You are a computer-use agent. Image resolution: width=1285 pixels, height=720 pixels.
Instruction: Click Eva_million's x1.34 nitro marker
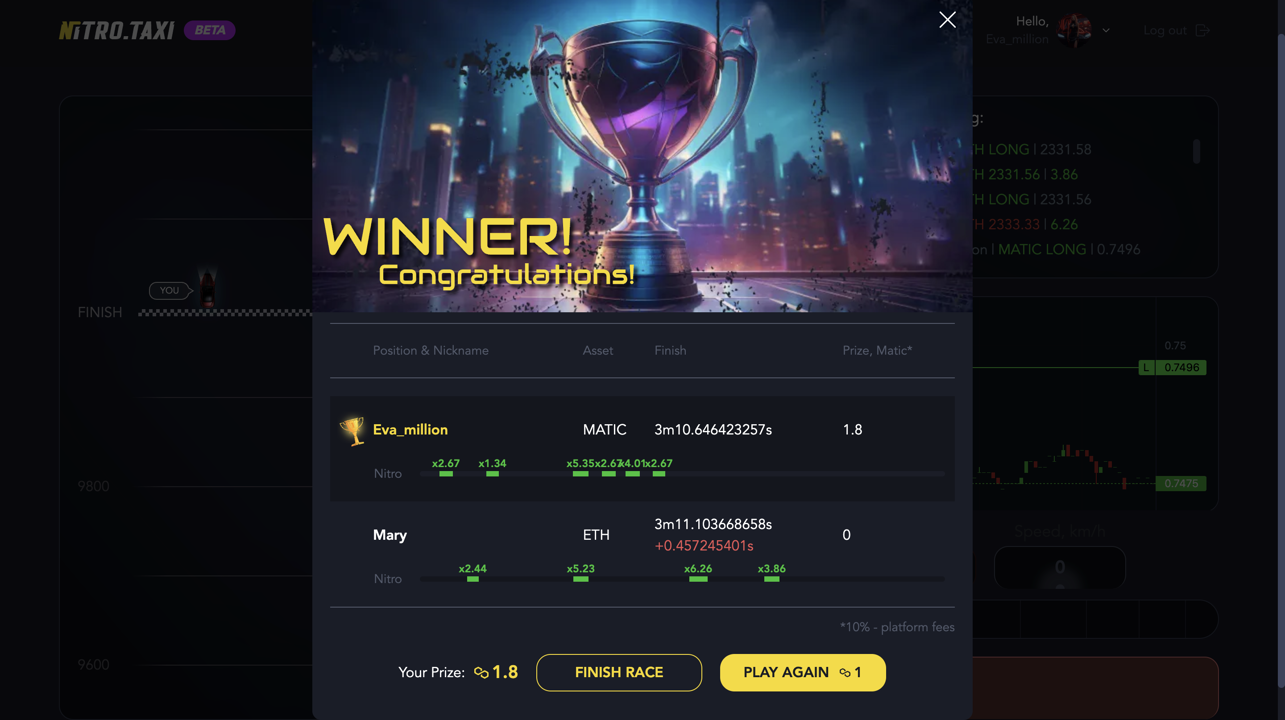point(492,467)
